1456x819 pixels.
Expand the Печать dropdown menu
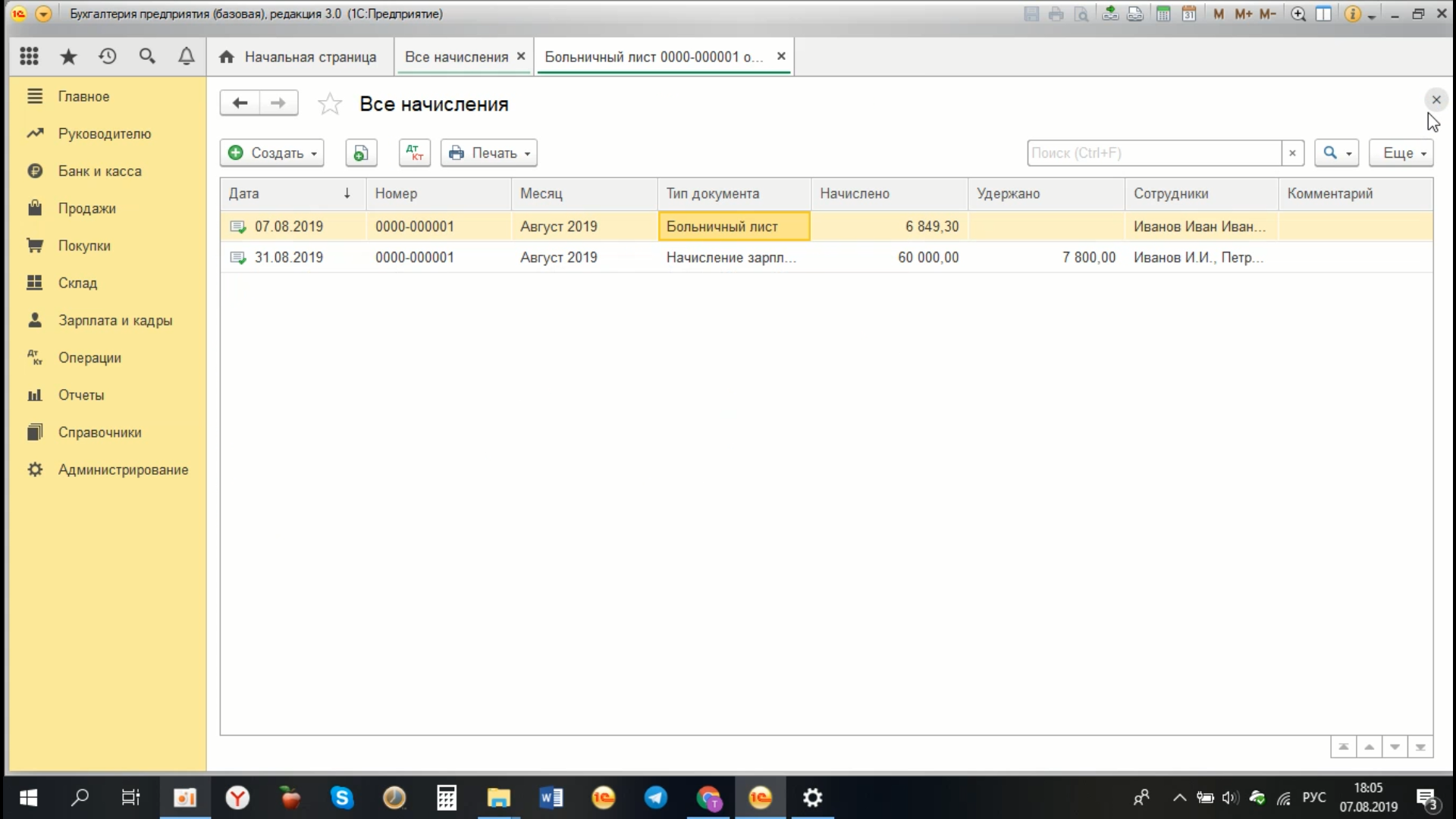[489, 153]
